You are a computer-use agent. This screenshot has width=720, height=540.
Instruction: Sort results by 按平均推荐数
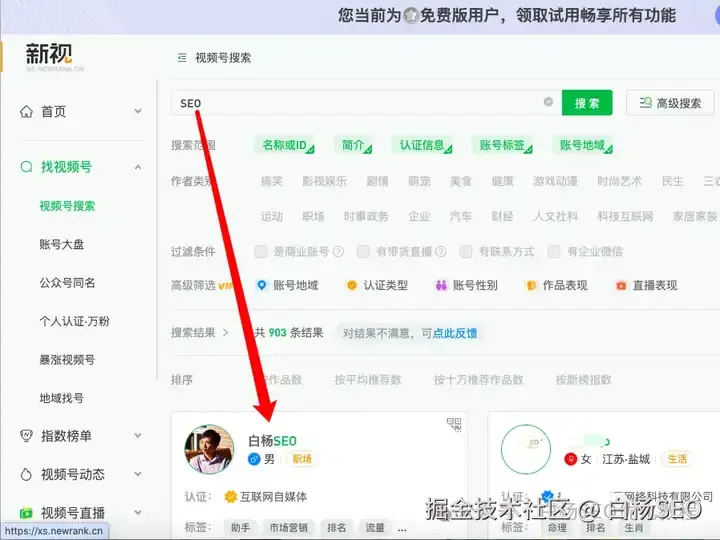368,380
